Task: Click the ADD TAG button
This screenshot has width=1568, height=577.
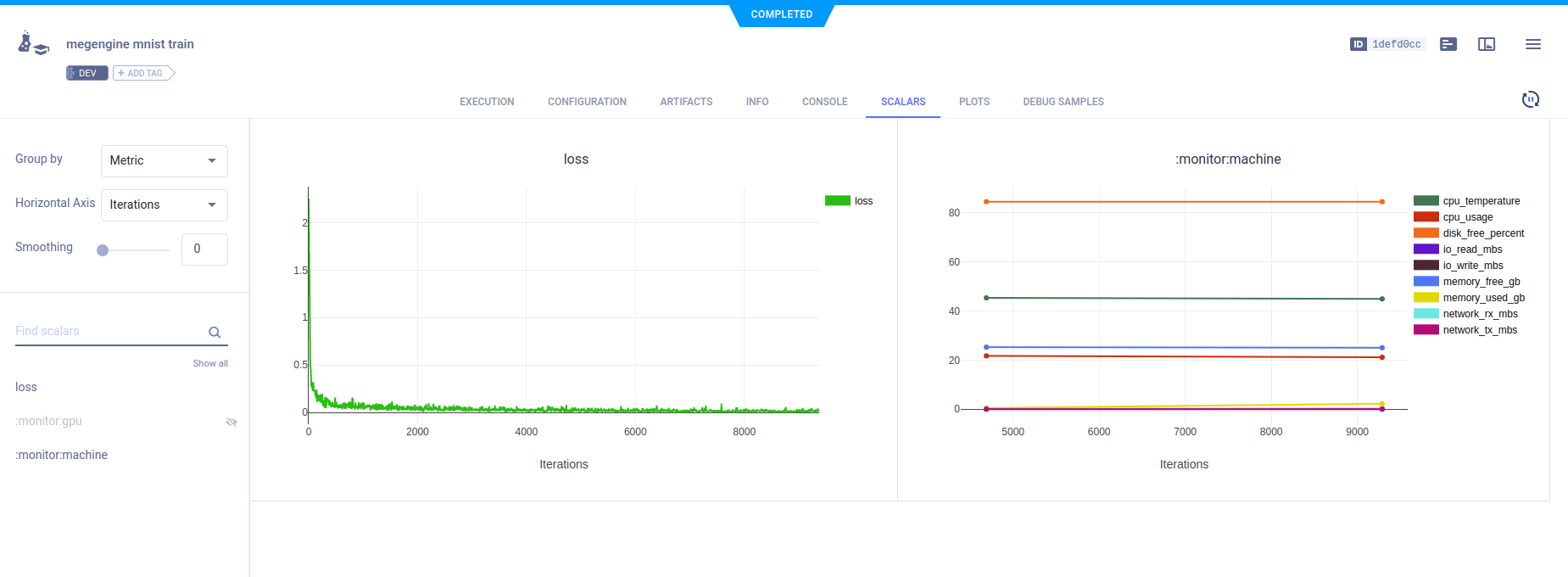Action: pos(142,73)
